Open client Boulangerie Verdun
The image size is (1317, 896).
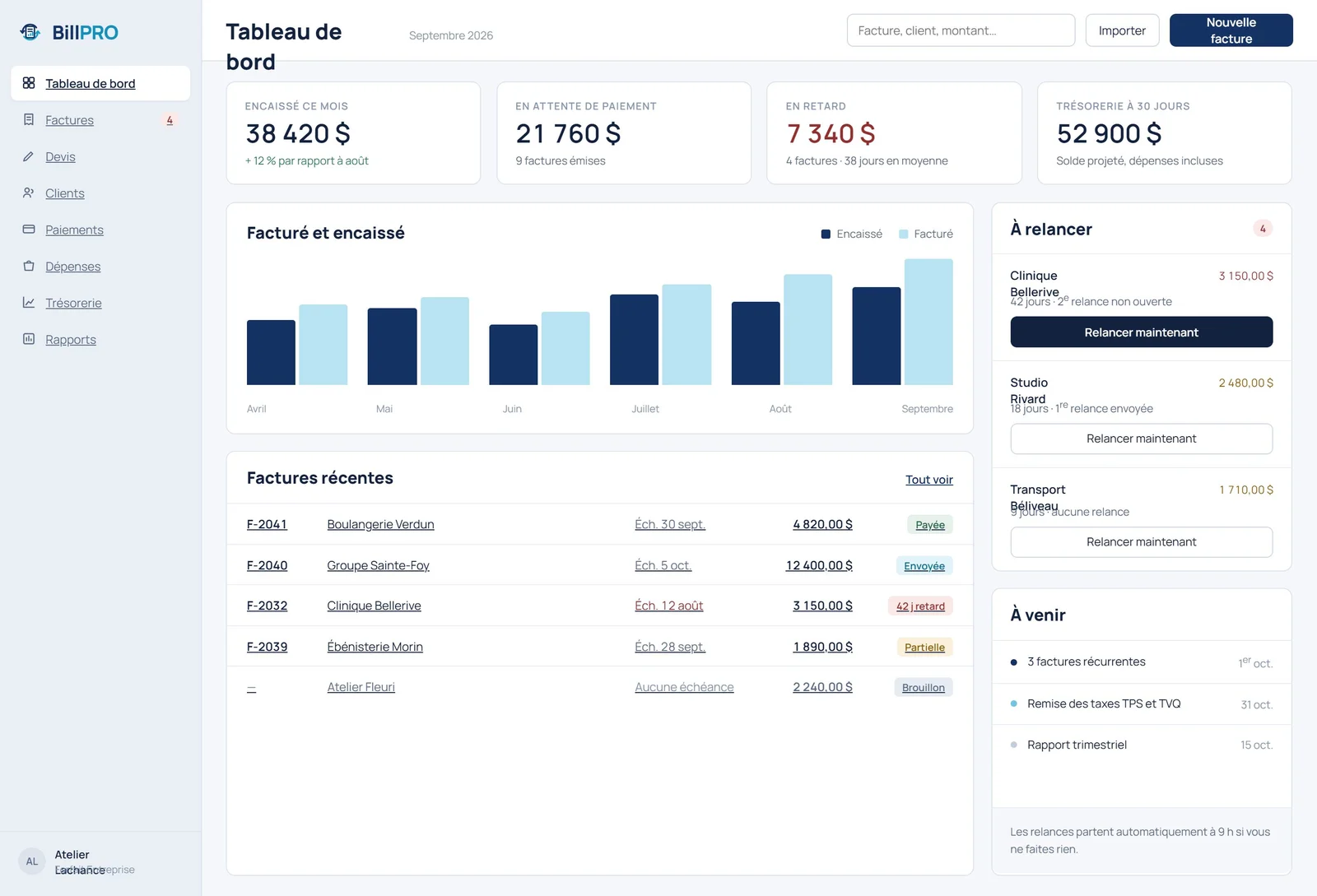pyautogui.click(x=380, y=524)
